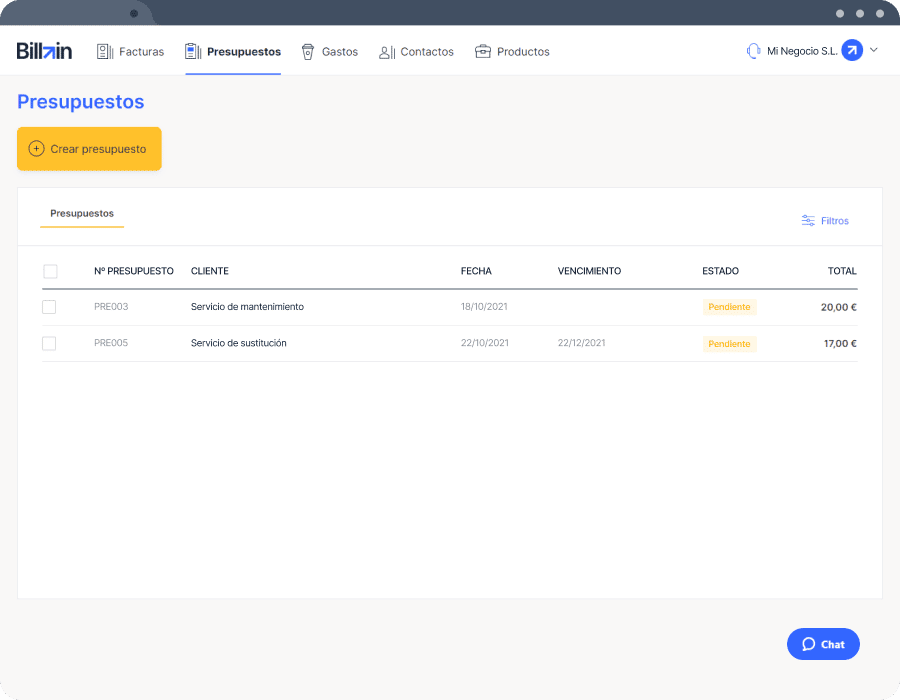Click the Pendiente badge for PRE003
This screenshot has height=700, width=900.
click(x=730, y=307)
